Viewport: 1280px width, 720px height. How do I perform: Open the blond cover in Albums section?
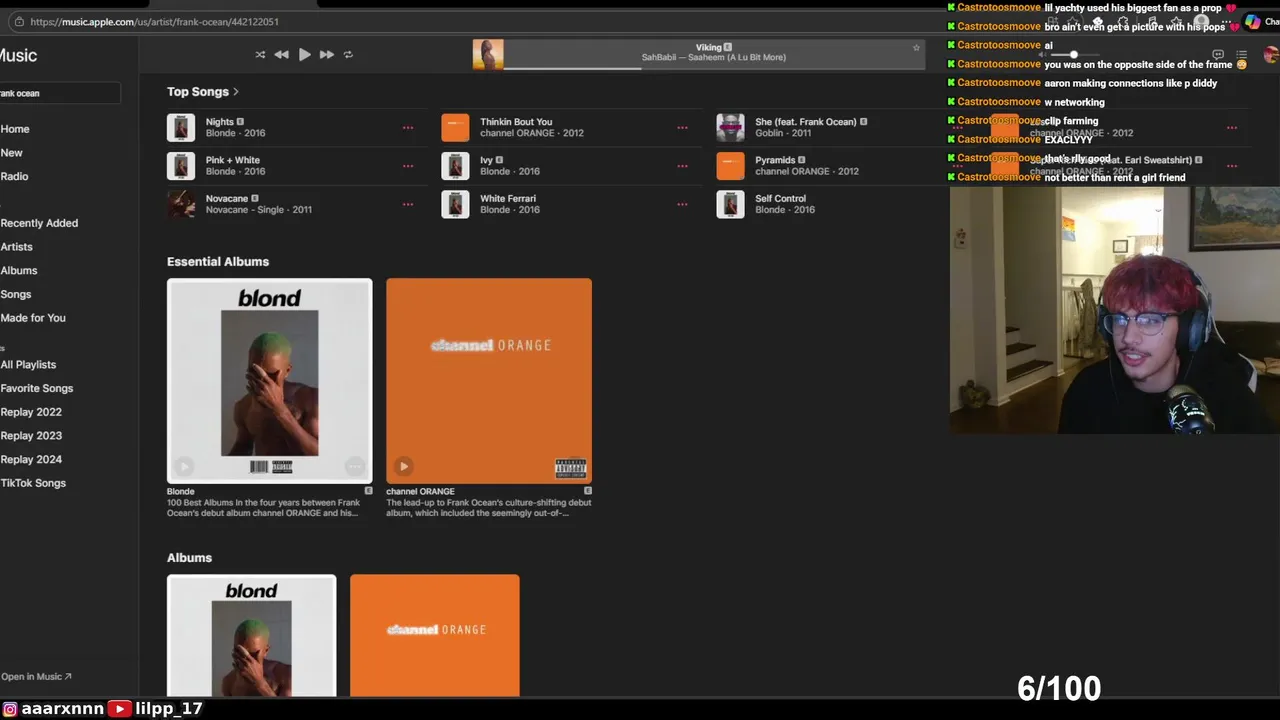click(x=252, y=635)
